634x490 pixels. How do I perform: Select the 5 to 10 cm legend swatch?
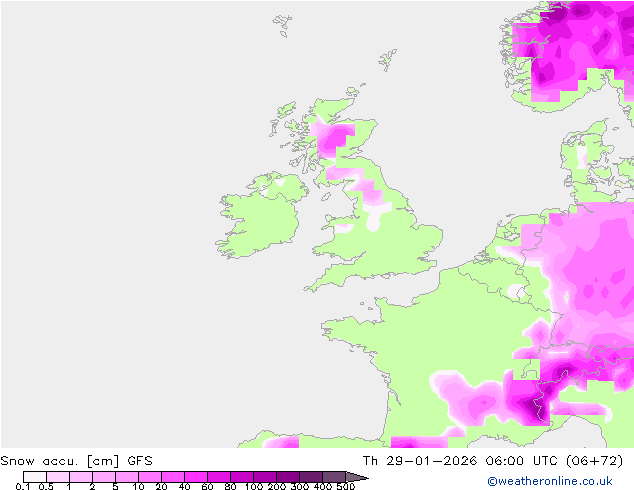coord(127,477)
